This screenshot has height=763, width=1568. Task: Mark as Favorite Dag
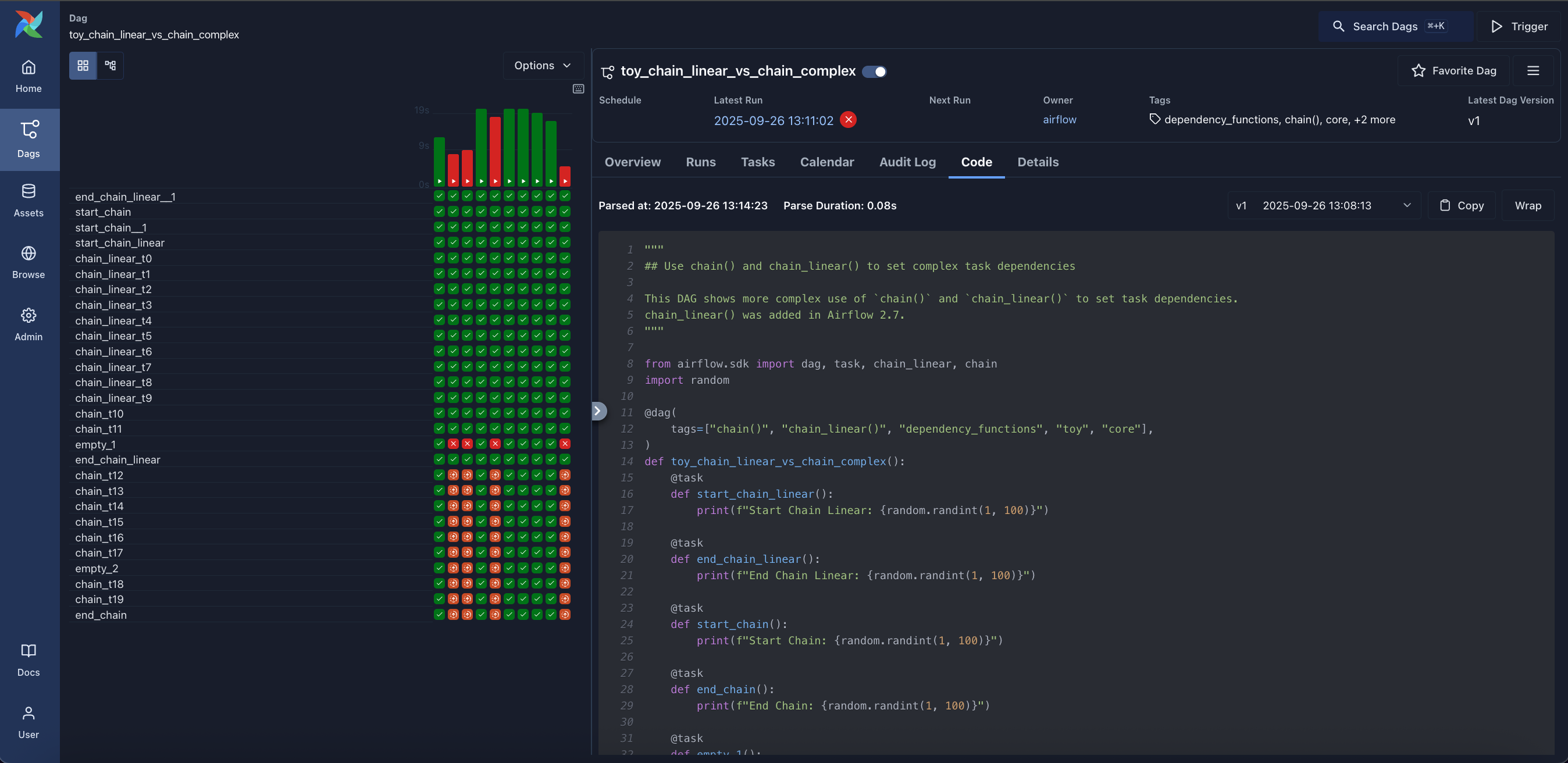tap(1453, 70)
